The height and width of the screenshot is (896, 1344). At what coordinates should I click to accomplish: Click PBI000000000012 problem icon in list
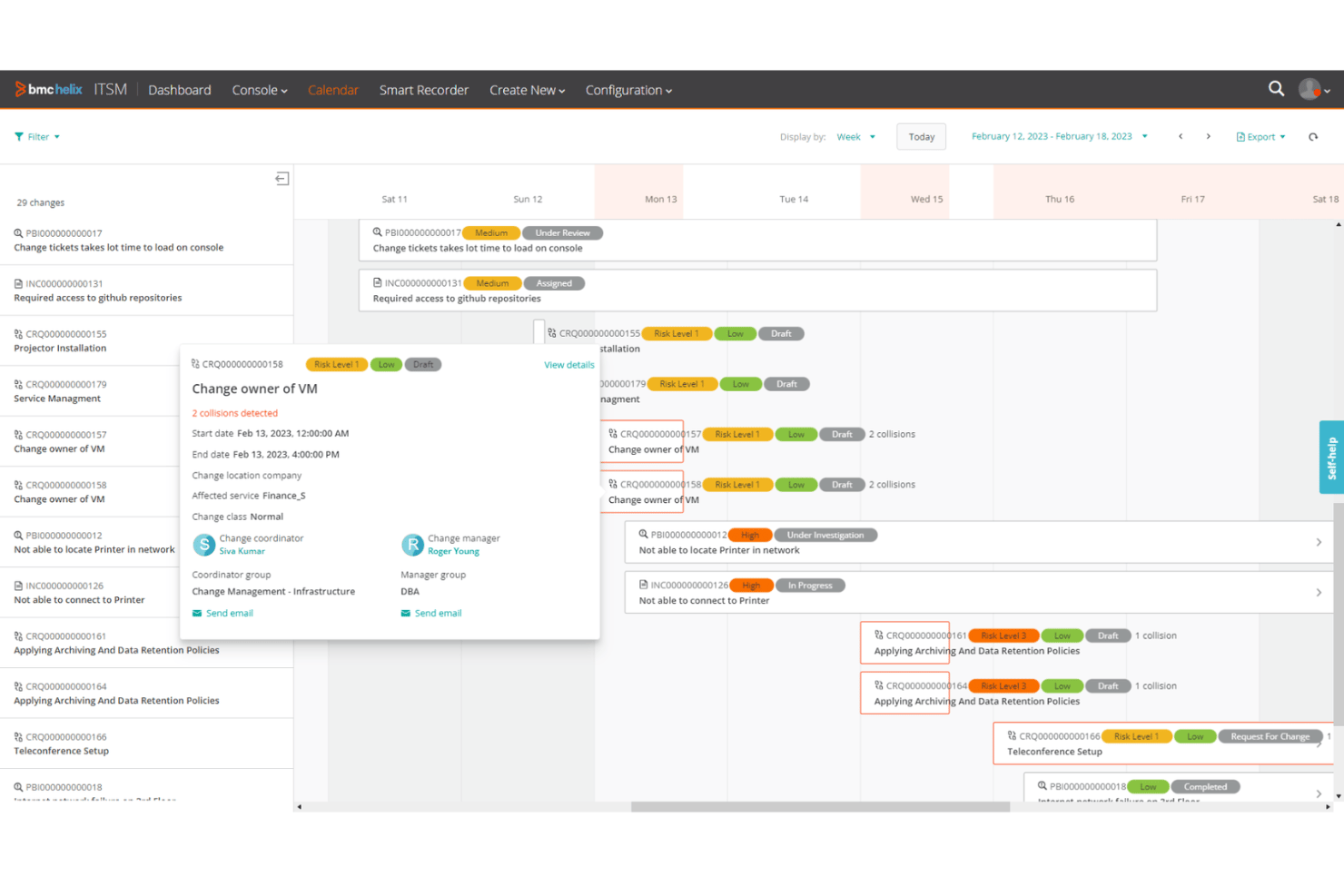[18, 536]
